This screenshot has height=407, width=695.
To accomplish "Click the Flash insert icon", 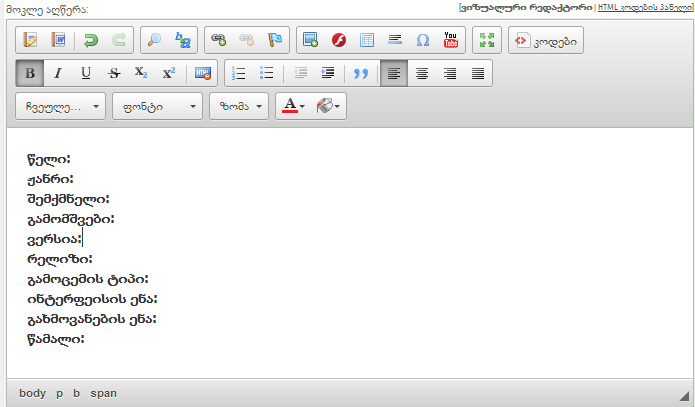I will (x=338, y=40).
